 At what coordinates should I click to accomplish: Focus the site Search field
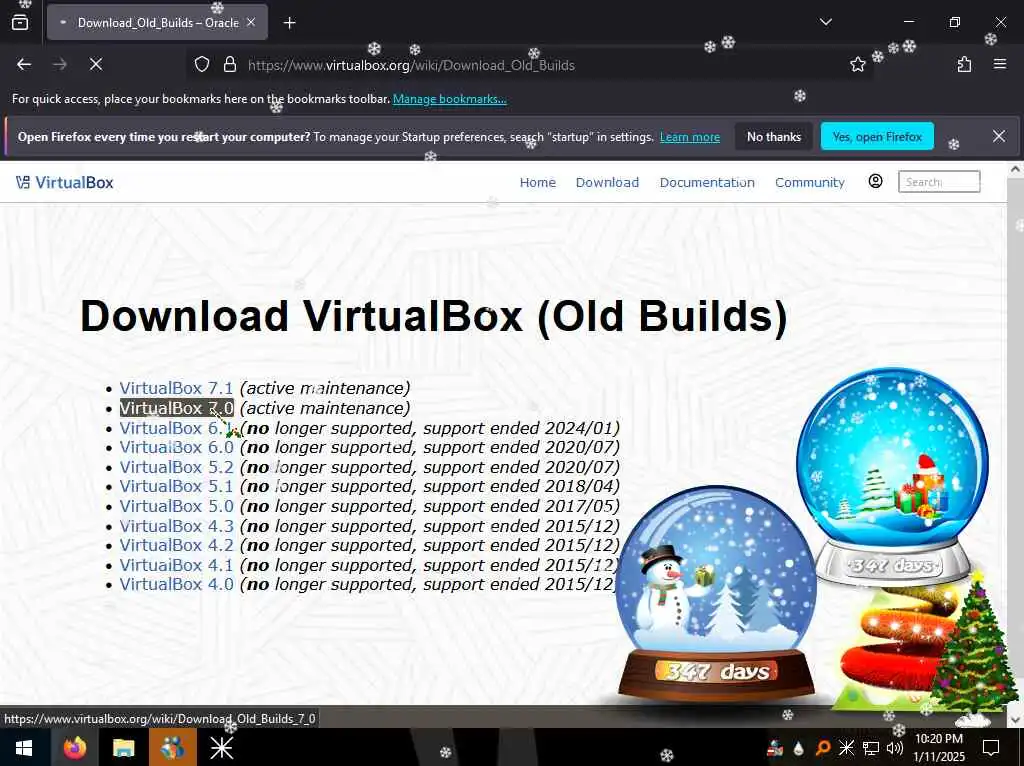click(939, 182)
